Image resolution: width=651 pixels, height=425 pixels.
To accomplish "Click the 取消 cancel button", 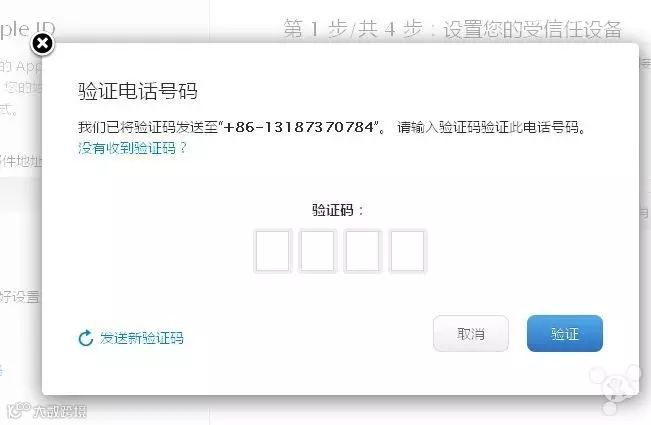I will 471,334.
